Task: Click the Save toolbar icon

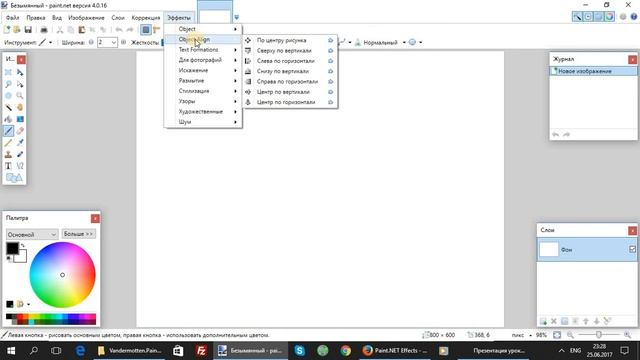Action: [28, 29]
